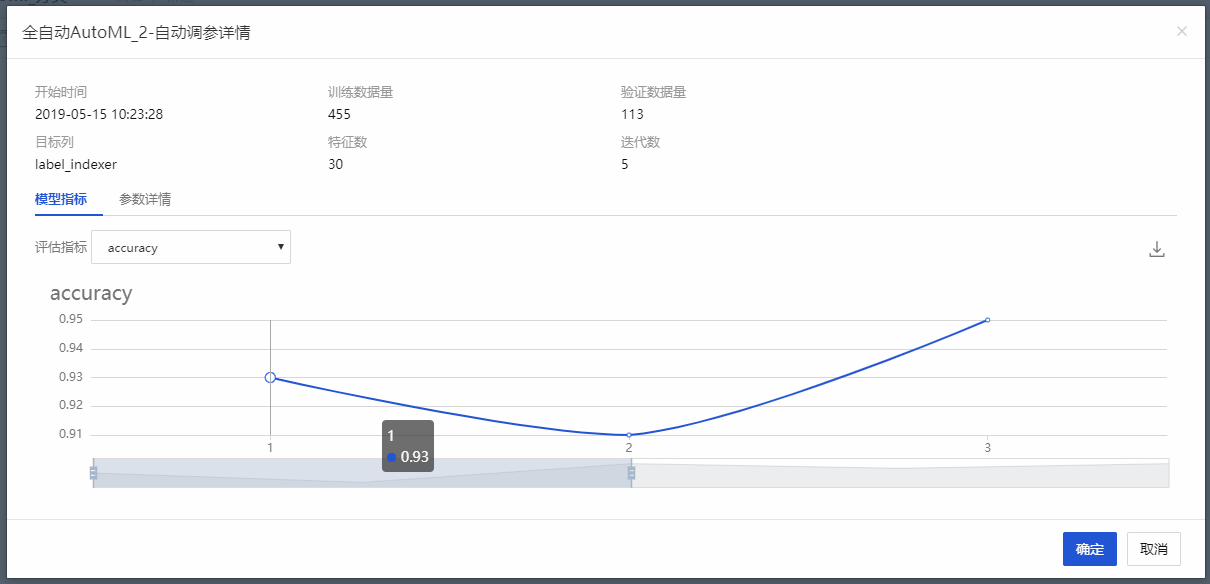
Task: Click the start time value 2019-05-15 10:23:28
Action: (99, 114)
